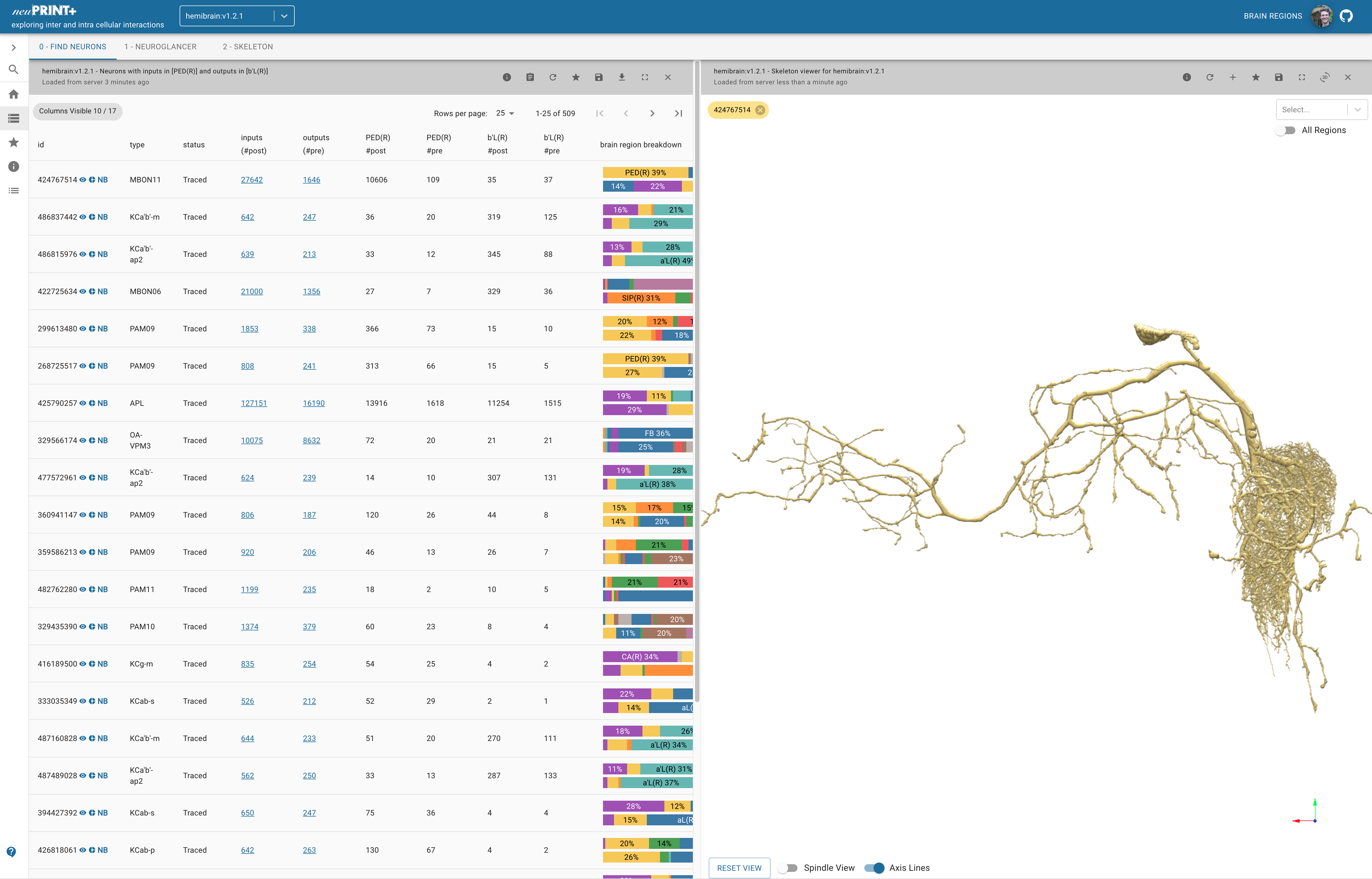1372x879 pixels.
Task: Save the Find Neurons query result
Action: (x=599, y=77)
